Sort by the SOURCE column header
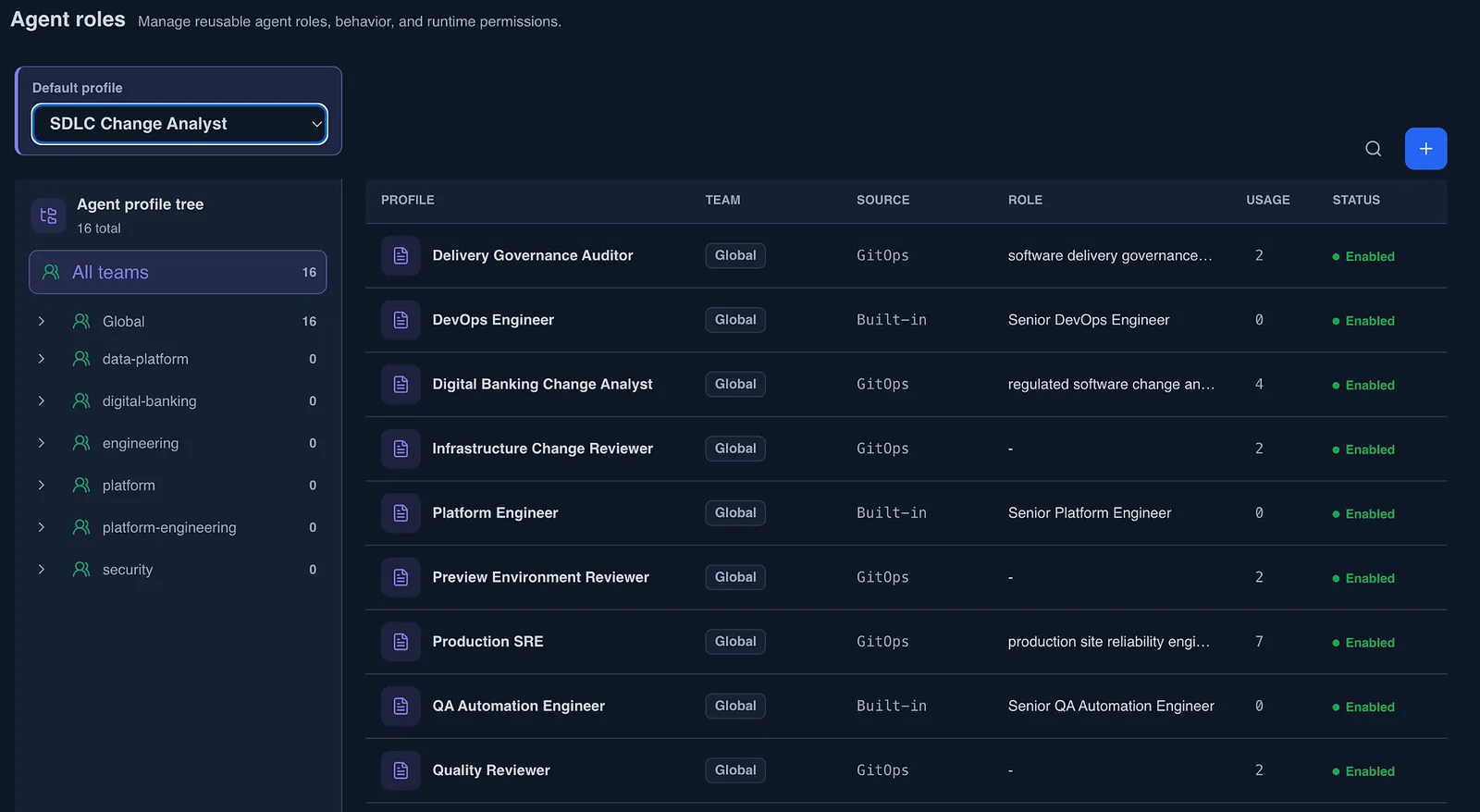 [882, 200]
